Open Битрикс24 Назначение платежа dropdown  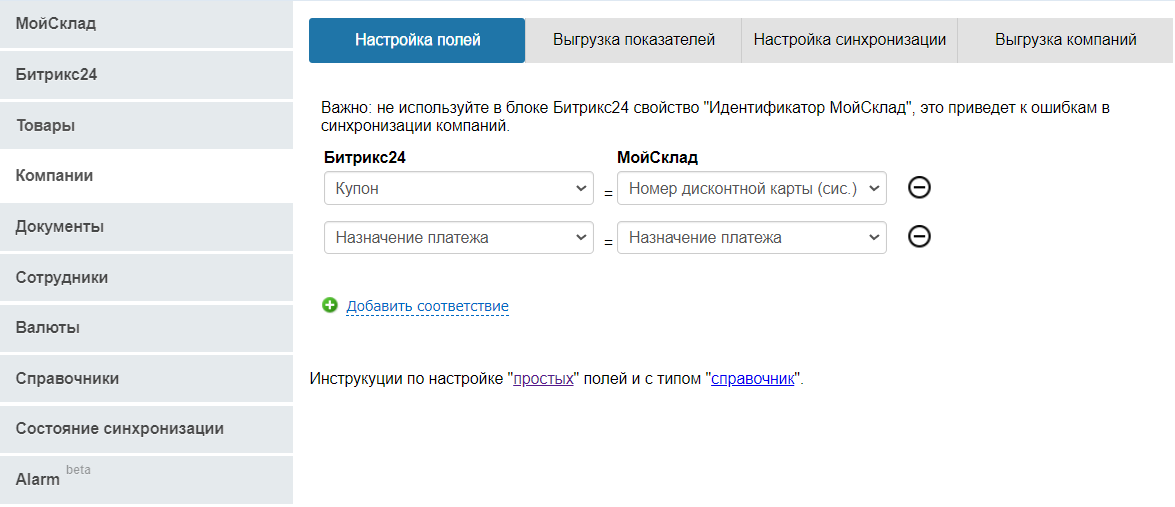[x=459, y=237]
